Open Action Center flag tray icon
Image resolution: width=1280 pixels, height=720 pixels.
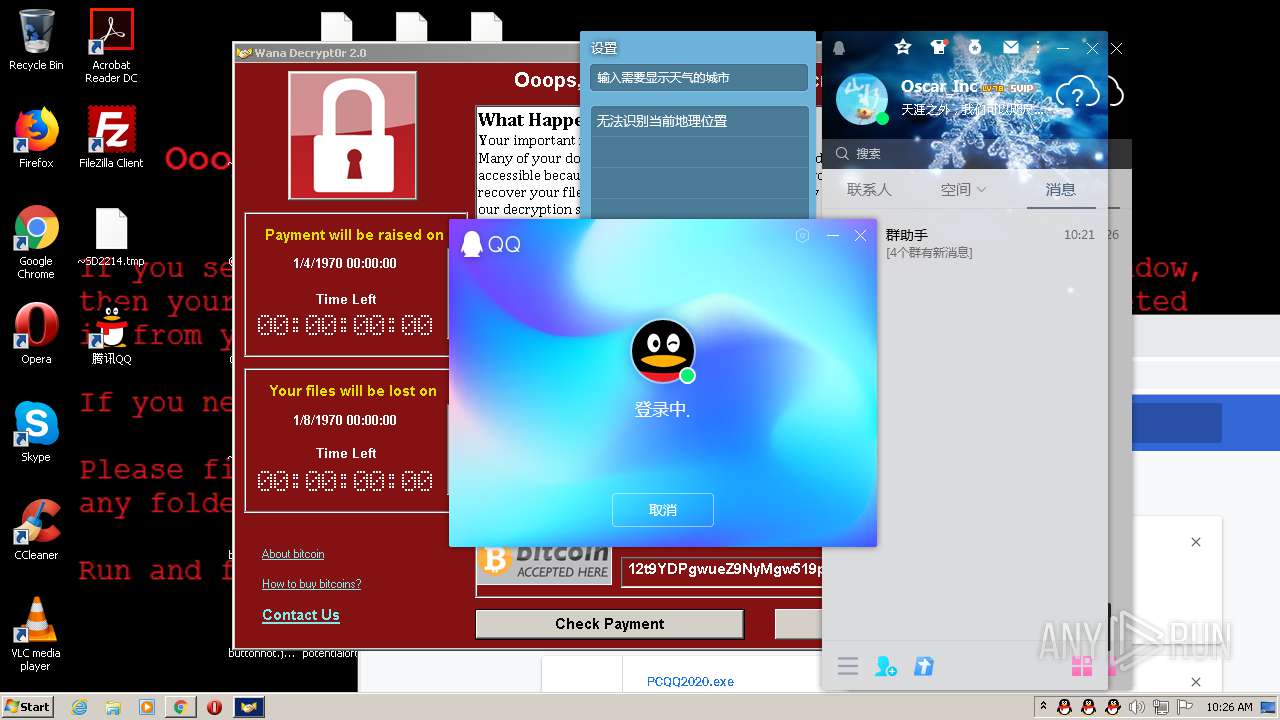pos(1185,707)
